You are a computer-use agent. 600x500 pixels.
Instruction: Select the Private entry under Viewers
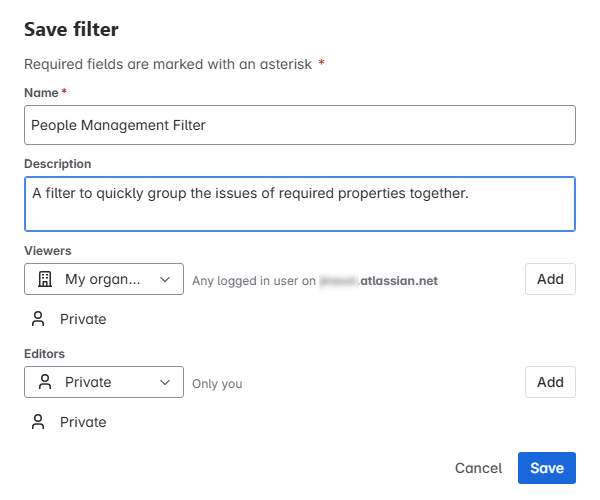pos(83,319)
